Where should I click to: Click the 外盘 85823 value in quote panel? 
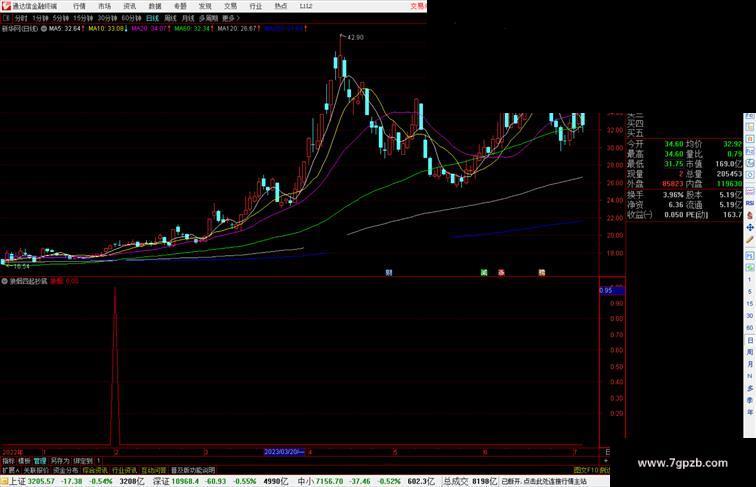tap(673, 184)
